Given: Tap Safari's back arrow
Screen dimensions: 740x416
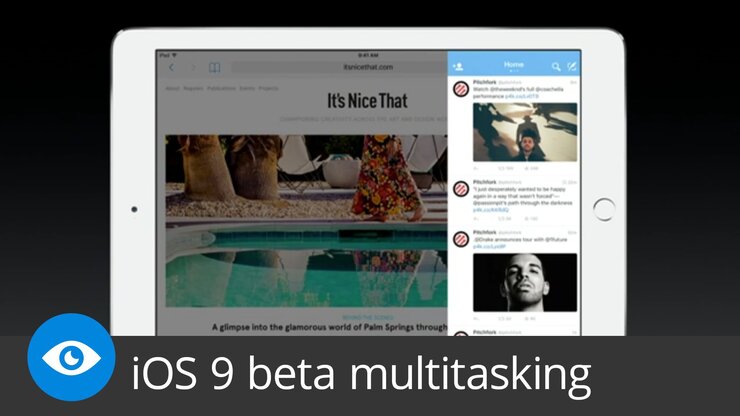Looking at the screenshot, I should [172, 68].
